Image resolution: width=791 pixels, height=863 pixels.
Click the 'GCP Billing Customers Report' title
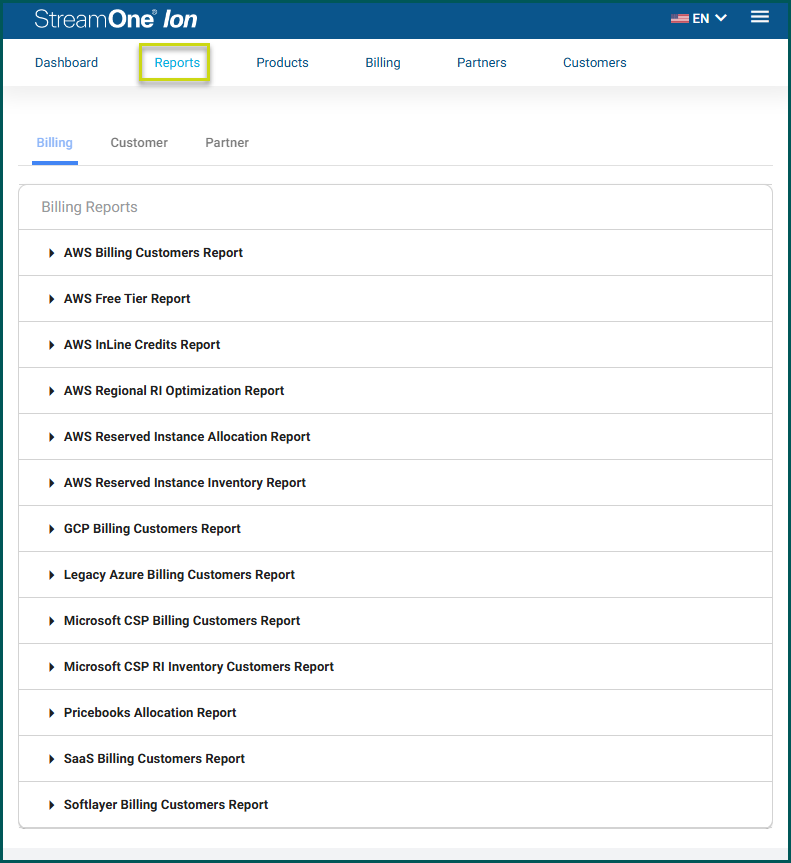coord(152,528)
